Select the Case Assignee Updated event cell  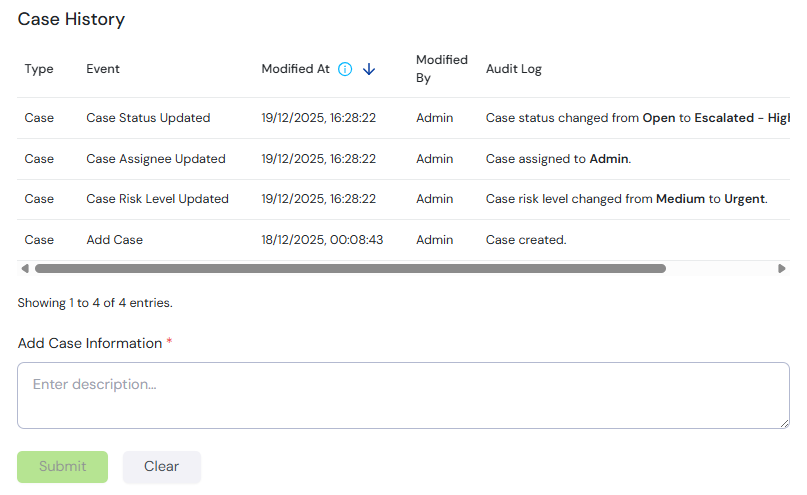tap(156, 159)
